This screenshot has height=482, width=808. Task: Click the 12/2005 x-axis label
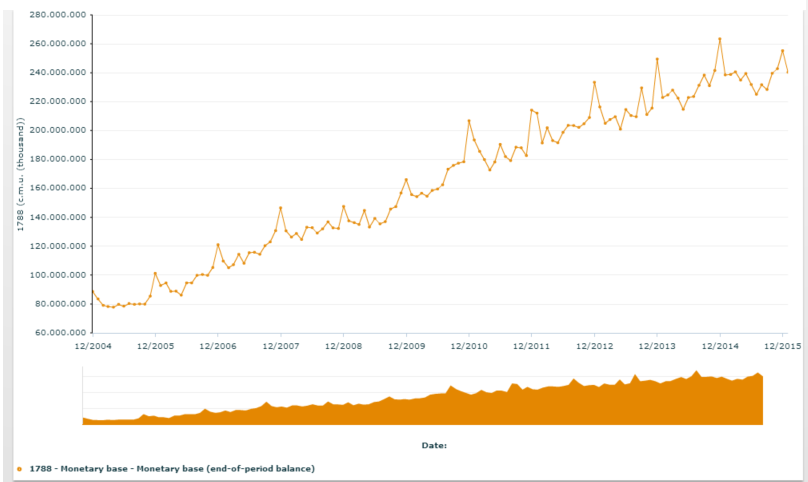(155, 346)
